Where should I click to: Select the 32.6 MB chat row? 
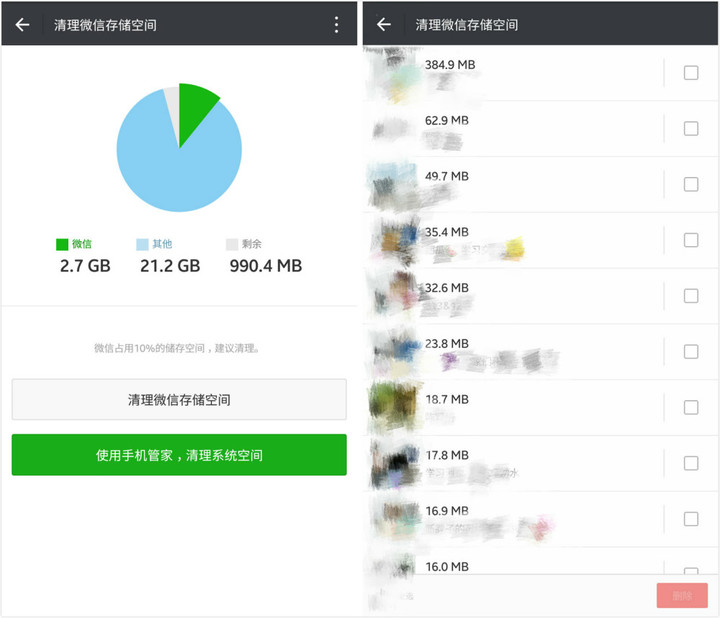click(x=540, y=296)
